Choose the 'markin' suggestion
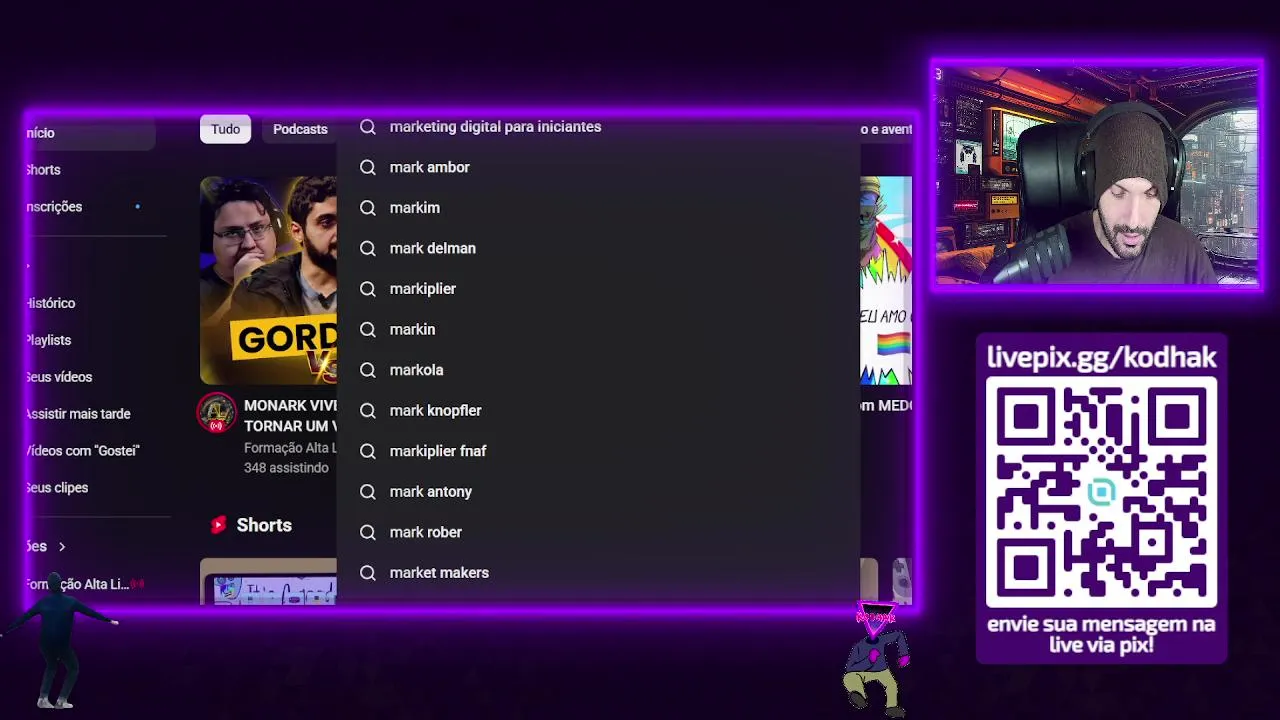Viewport: 1280px width, 720px height. [598, 329]
